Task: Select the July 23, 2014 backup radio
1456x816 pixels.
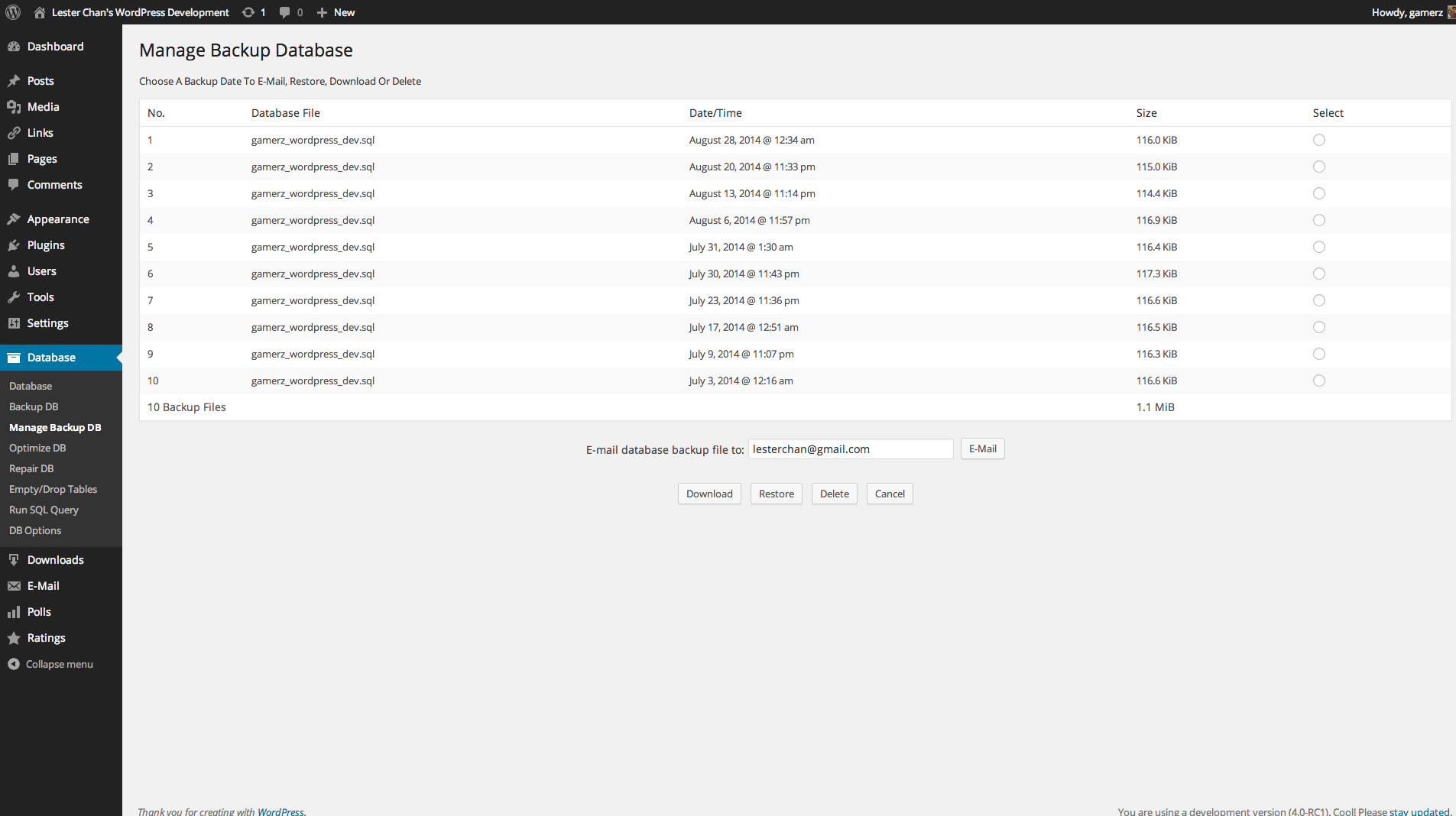Action: pyautogui.click(x=1319, y=300)
